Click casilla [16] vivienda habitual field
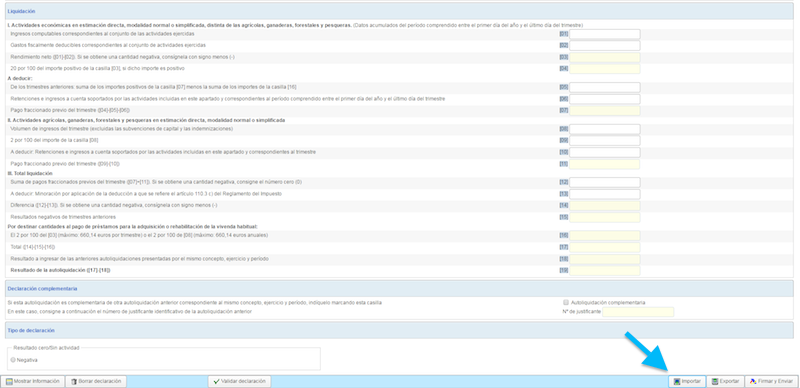The image size is (800, 388). tap(605, 235)
